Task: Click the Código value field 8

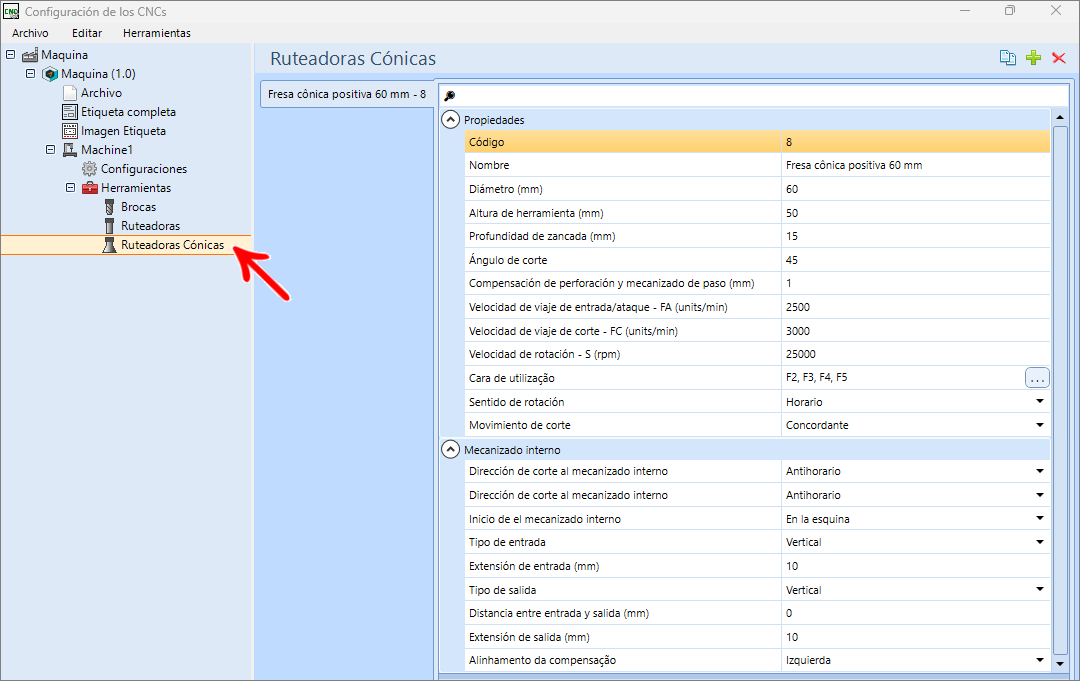Action: pos(915,142)
